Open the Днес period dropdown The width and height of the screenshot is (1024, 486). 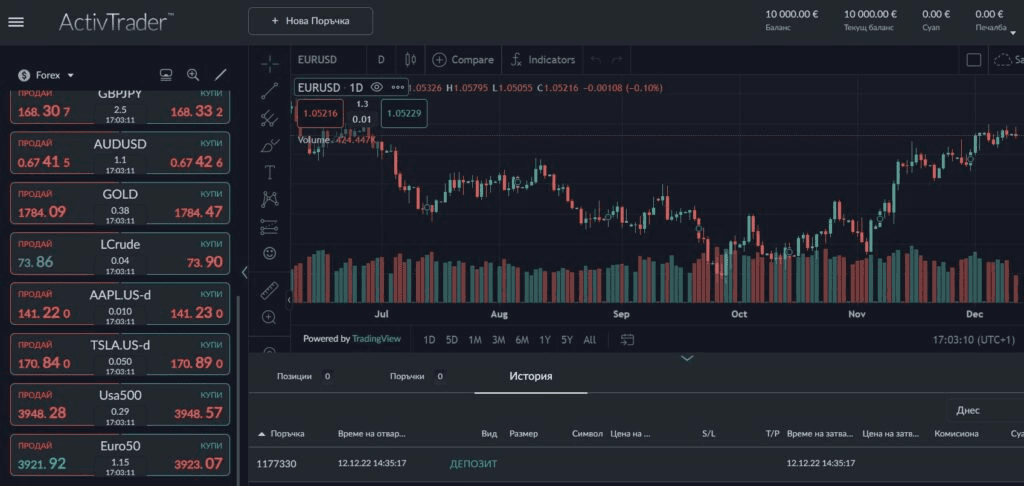984,410
